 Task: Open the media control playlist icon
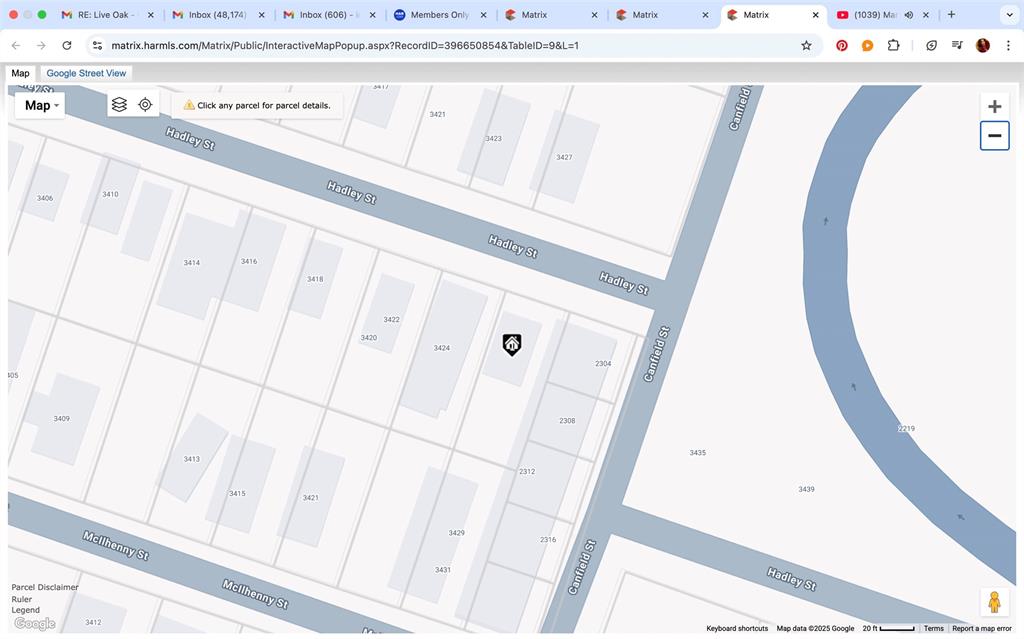click(x=957, y=45)
